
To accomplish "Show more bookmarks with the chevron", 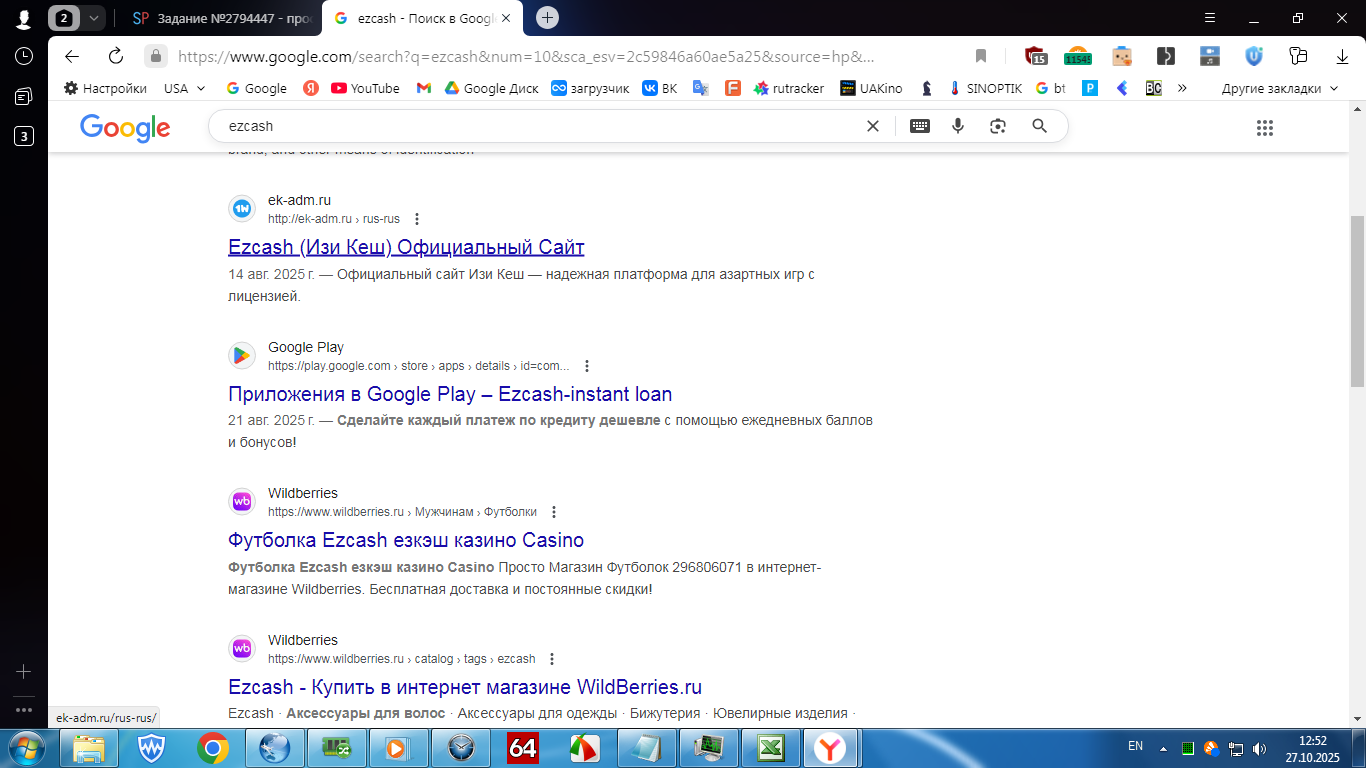I will pos(1182,88).
